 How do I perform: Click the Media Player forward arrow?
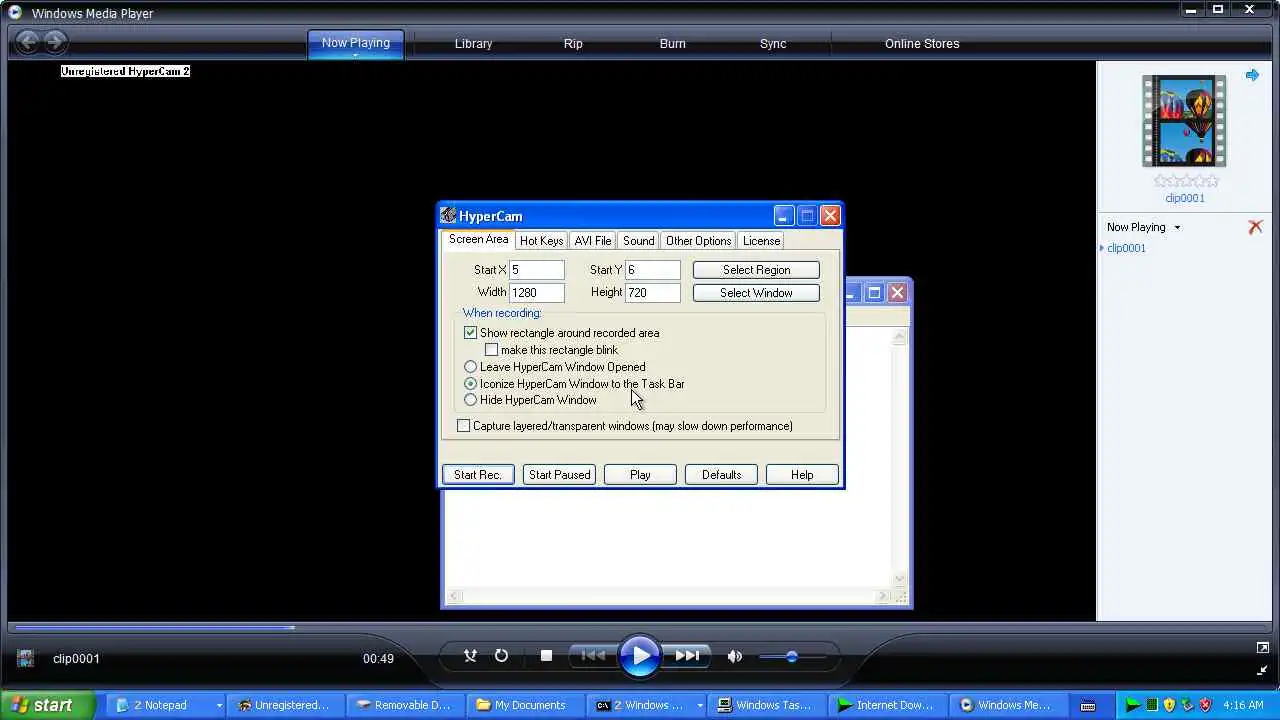tap(55, 42)
